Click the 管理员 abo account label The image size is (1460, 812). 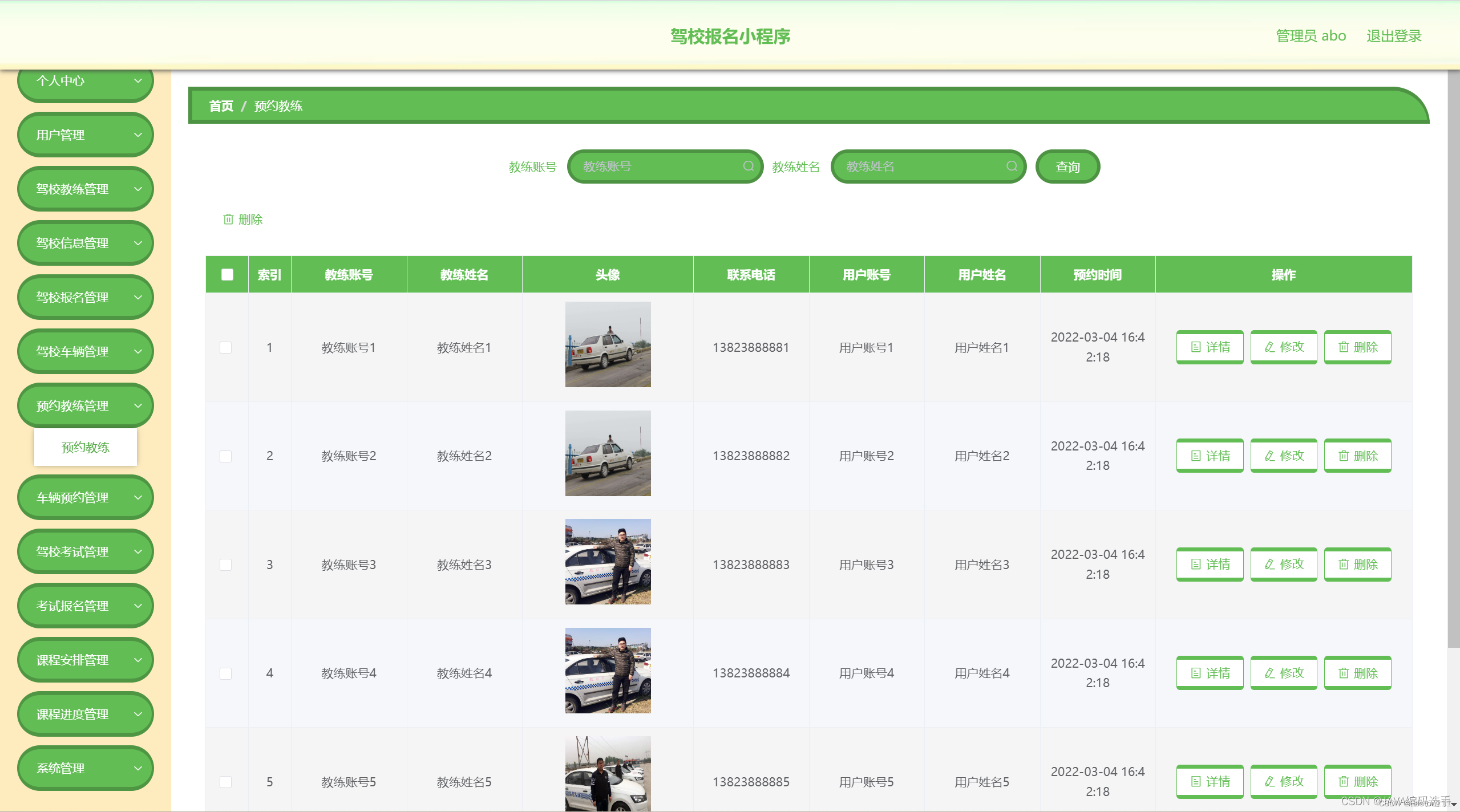tap(1311, 35)
